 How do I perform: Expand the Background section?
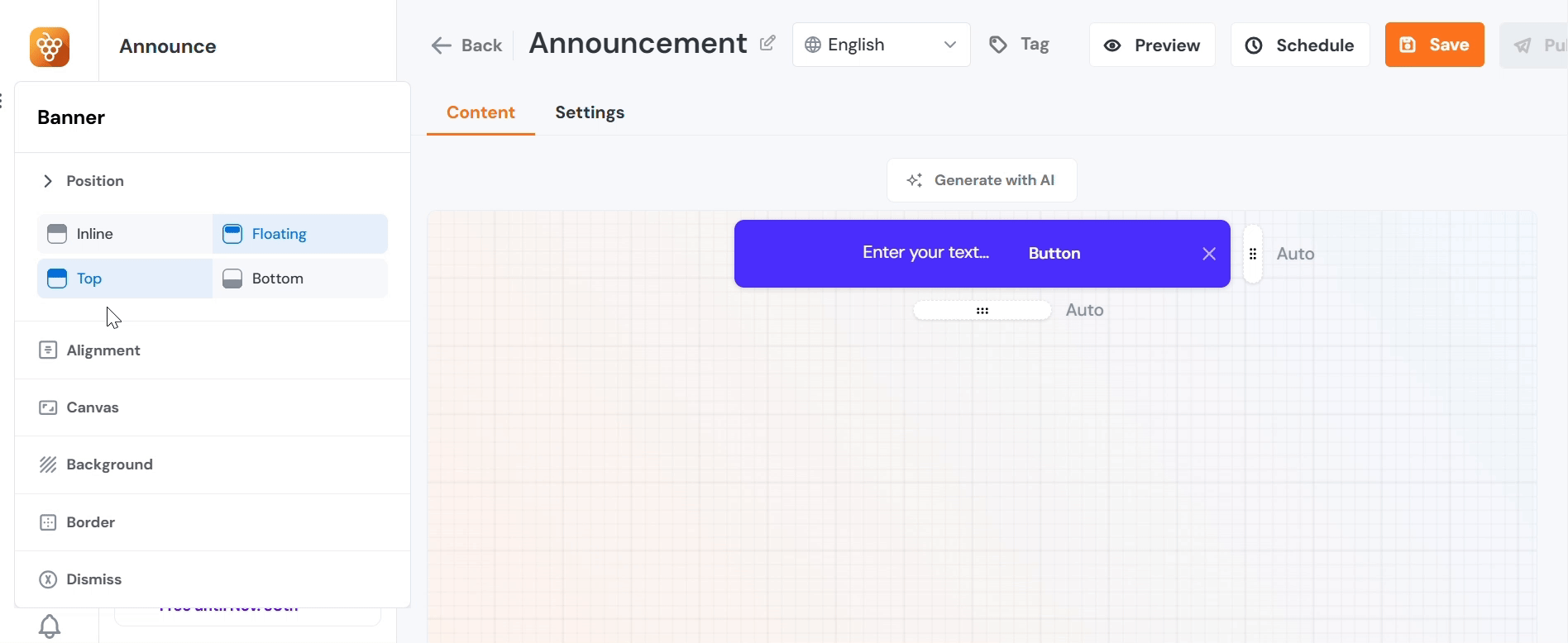tap(109, 464)
